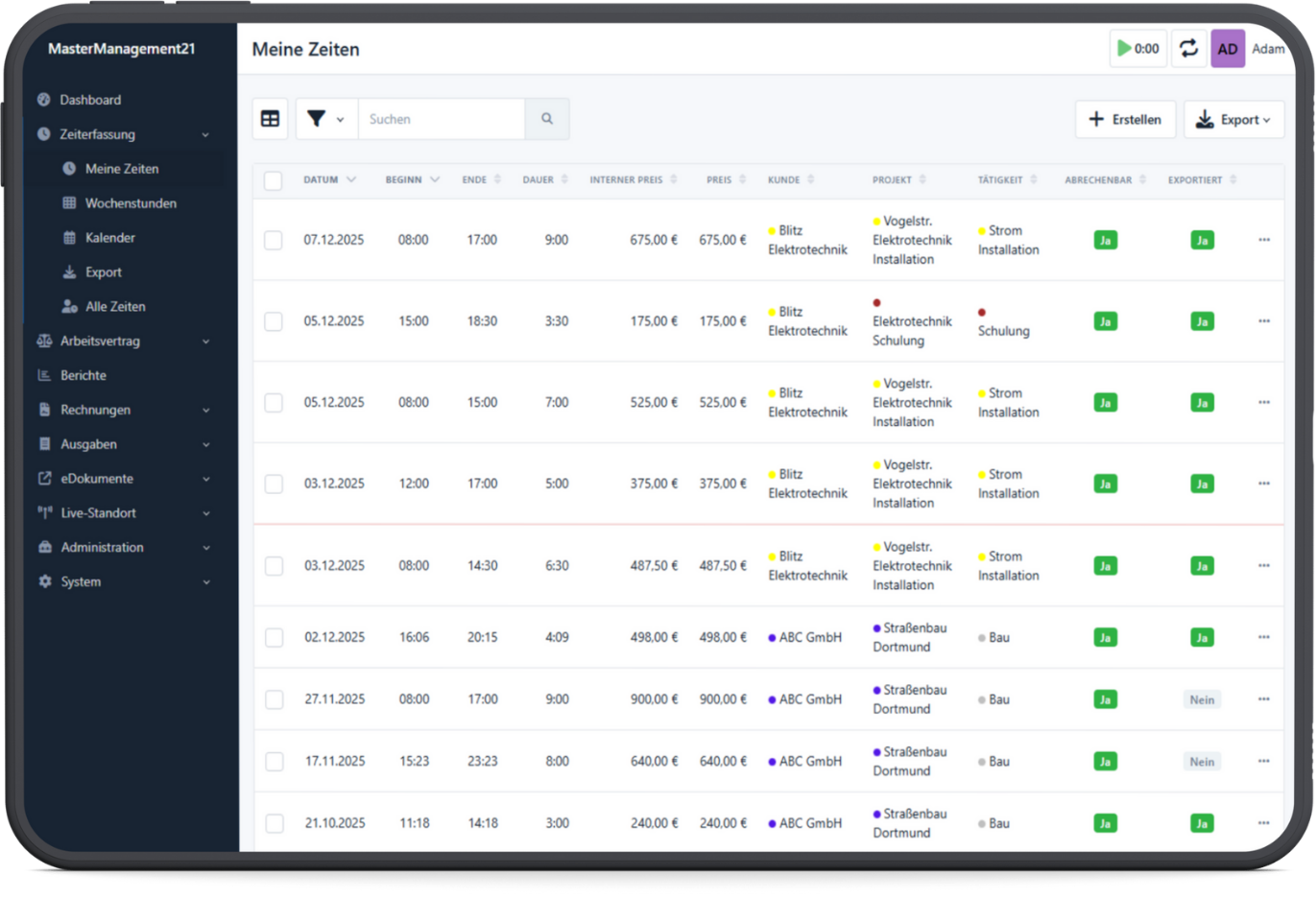Click the refresh arrows icon in header
The width and height of the screenshot is (1316, 898).
coord(1188,49)
